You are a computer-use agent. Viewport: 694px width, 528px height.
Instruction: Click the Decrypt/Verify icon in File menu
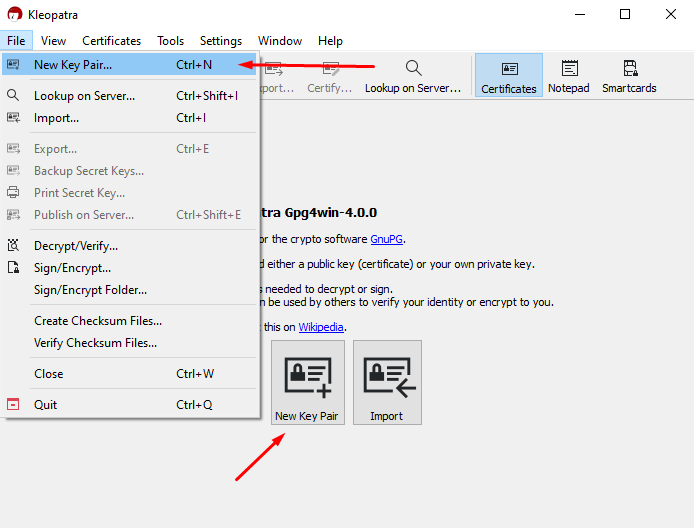13,245
